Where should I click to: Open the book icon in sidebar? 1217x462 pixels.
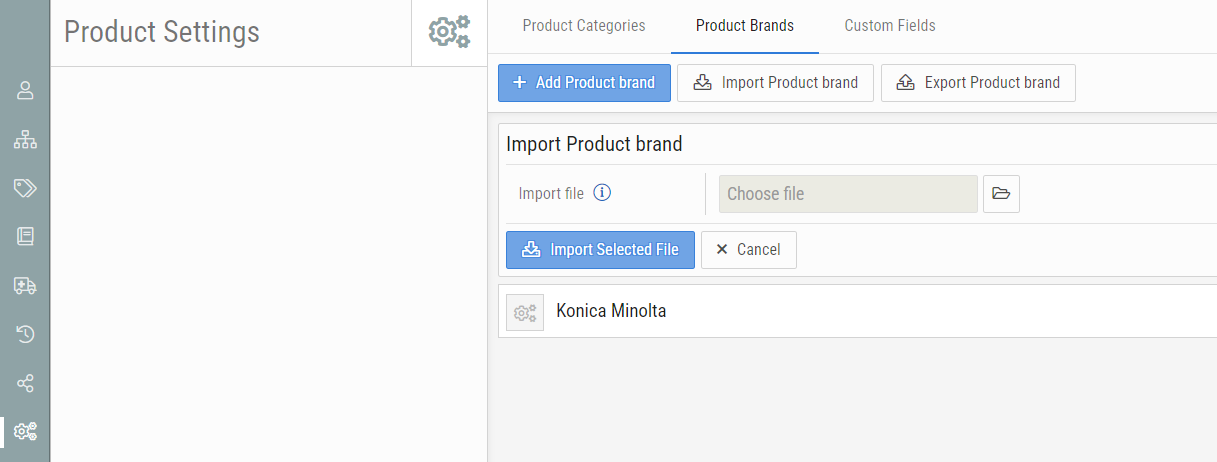pos(25,236)
